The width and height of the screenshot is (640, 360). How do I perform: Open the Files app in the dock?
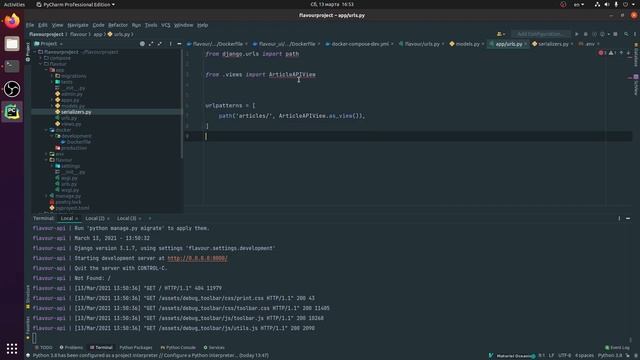point(12,44)
